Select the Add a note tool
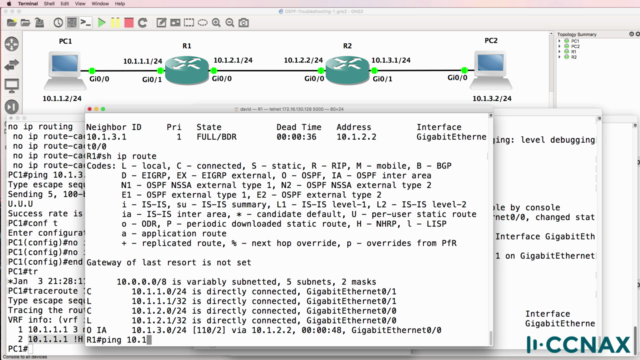The image size is (640, 360). click(161, 23)
